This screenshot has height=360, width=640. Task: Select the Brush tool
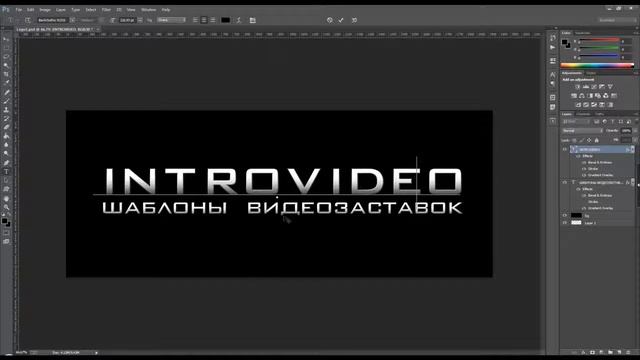[6, 101]
